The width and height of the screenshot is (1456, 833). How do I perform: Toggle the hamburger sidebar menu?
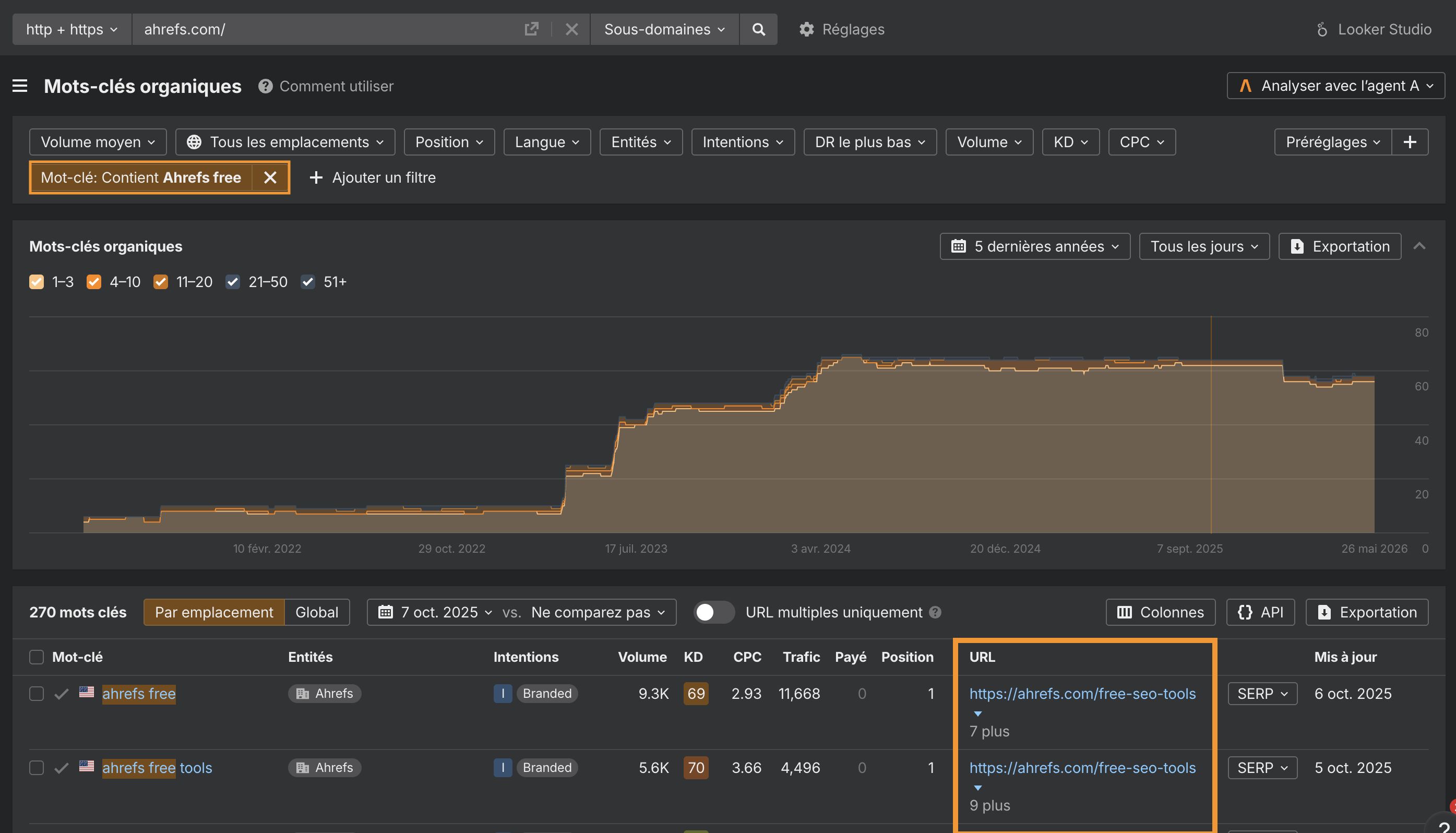20,86
